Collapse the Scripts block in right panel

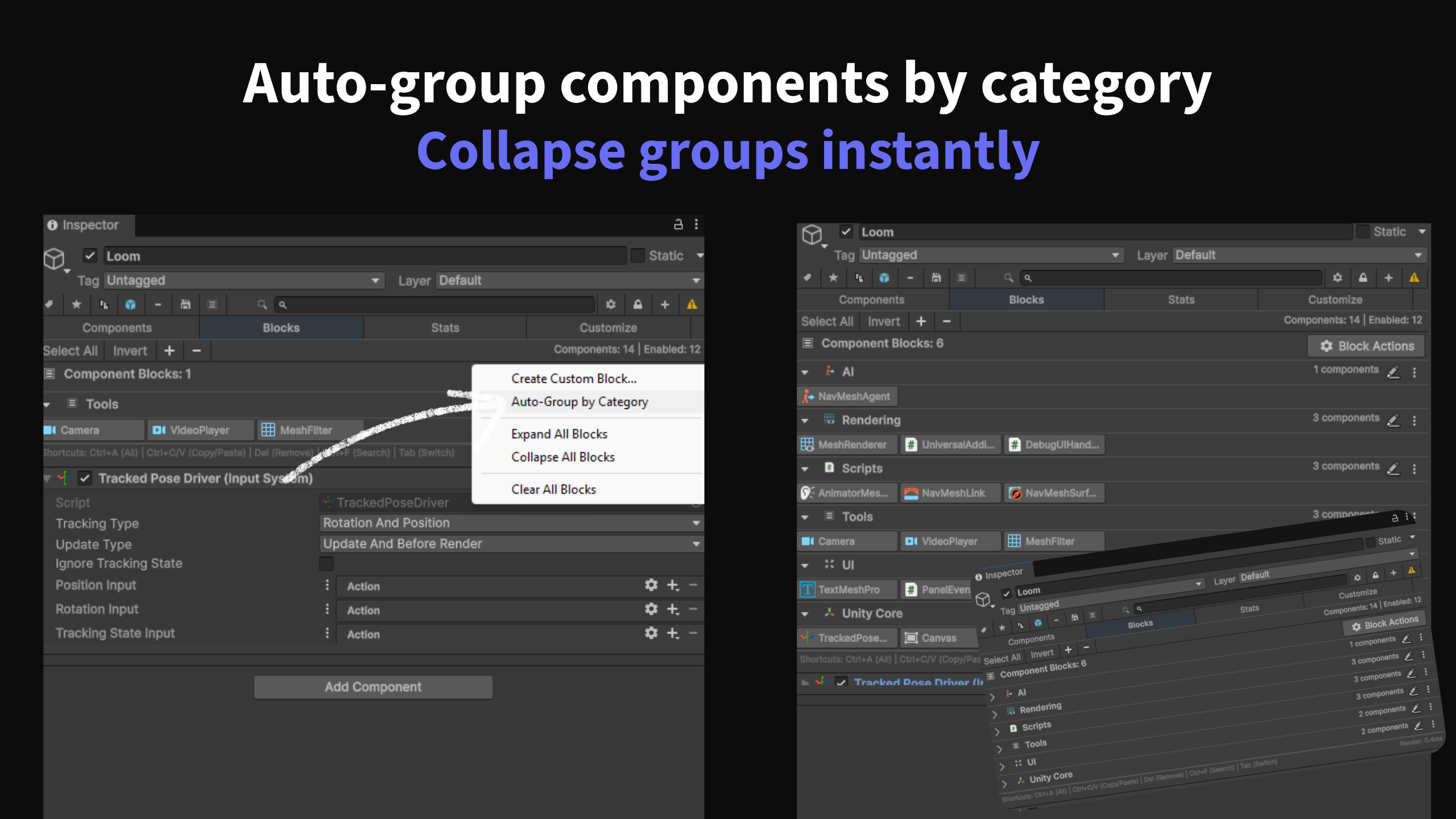pyautogui.click(x=805, y=469)
